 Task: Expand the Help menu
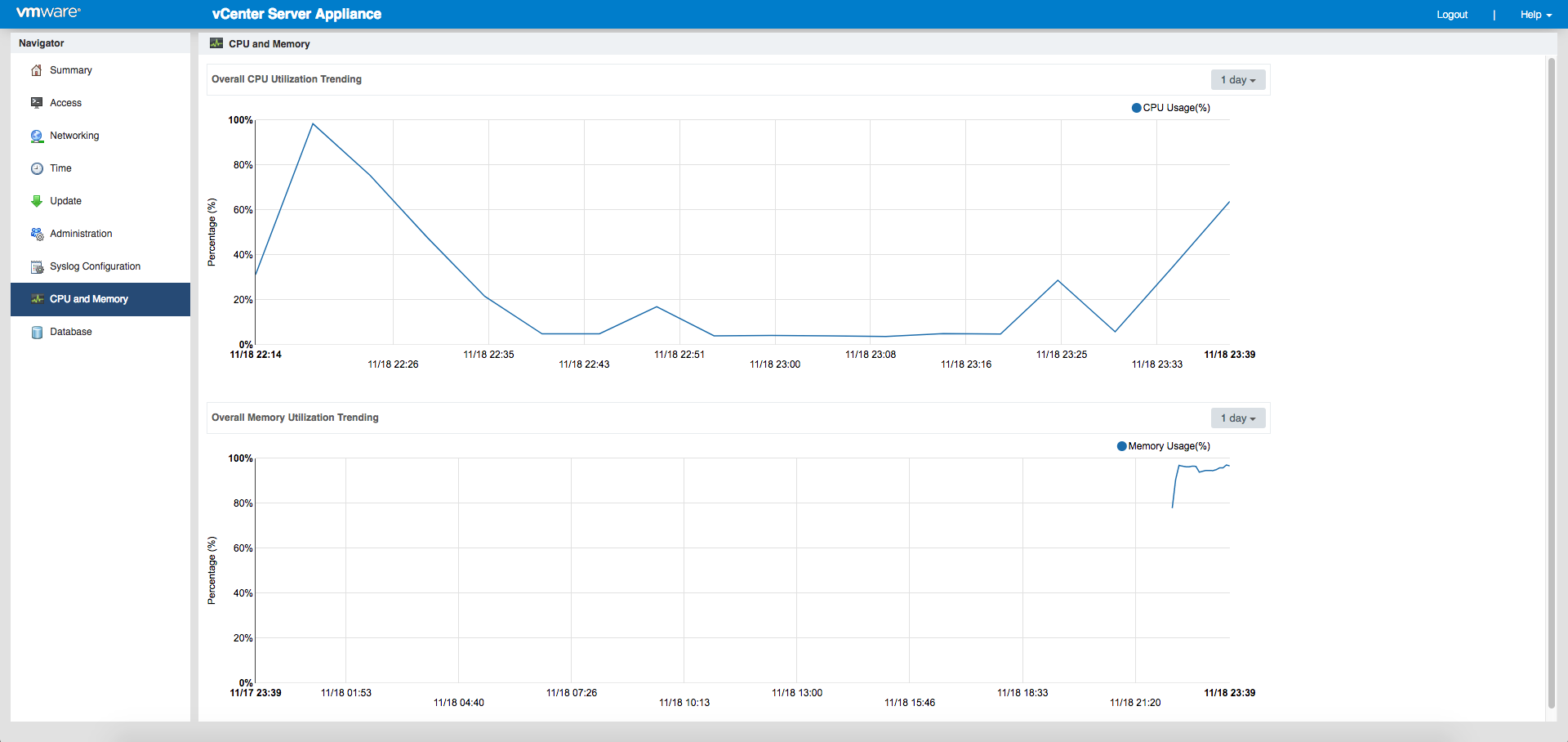[1535, 15]
